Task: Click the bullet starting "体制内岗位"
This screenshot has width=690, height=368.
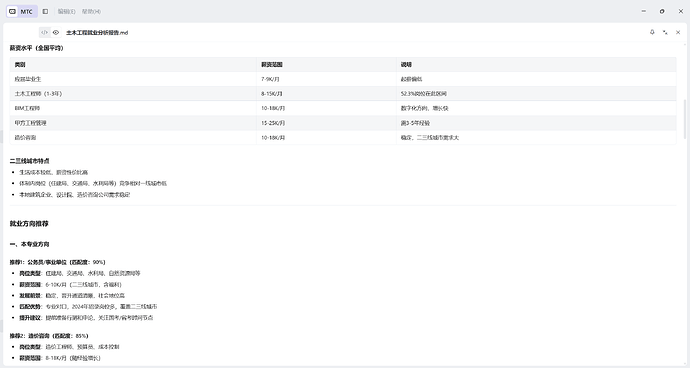Action: (93, 183)
